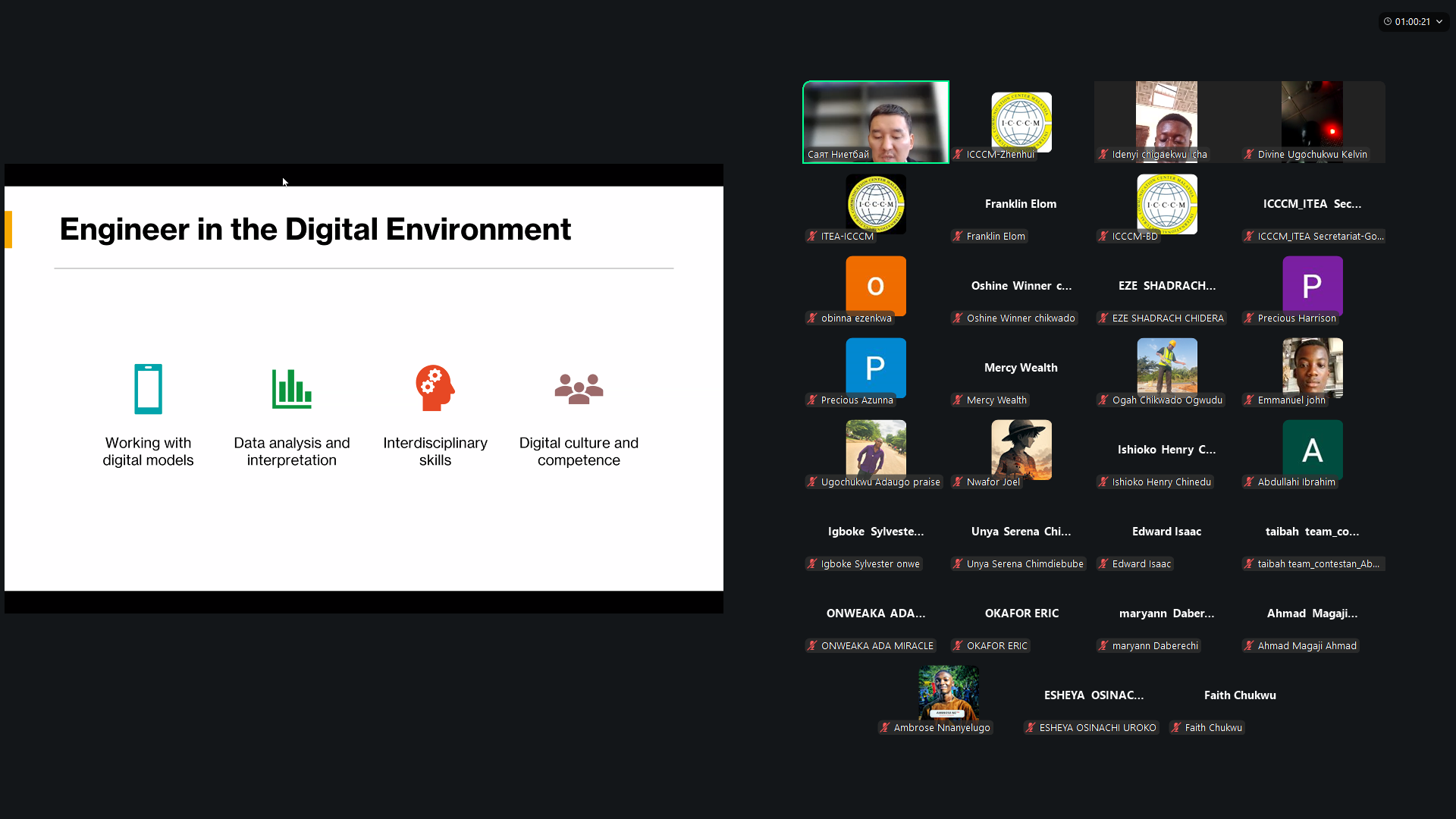
Task: Click the red head-with-gears icon
Action: click(435, 388)
